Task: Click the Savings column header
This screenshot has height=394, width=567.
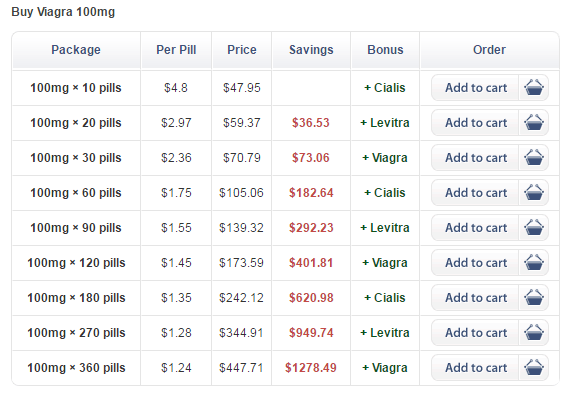Action: coord(311,50)
